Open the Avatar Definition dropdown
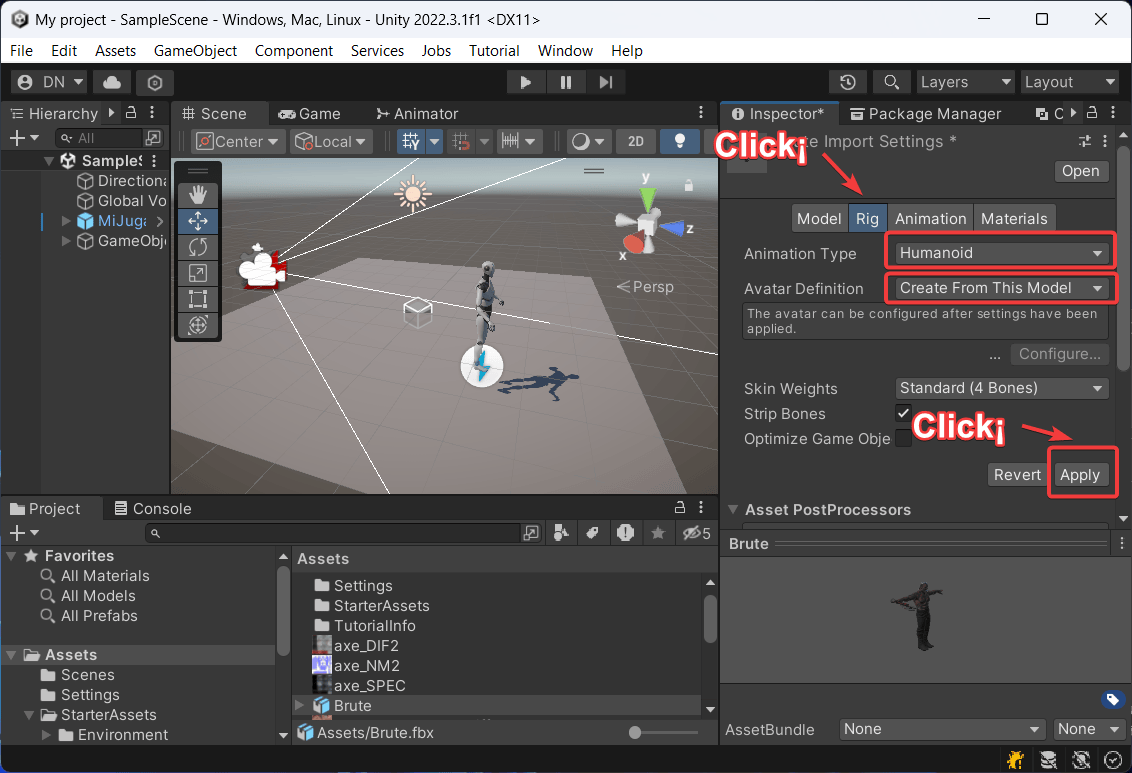The height and width of the screenshot is (773, 1132). [x=1001, y=288]
